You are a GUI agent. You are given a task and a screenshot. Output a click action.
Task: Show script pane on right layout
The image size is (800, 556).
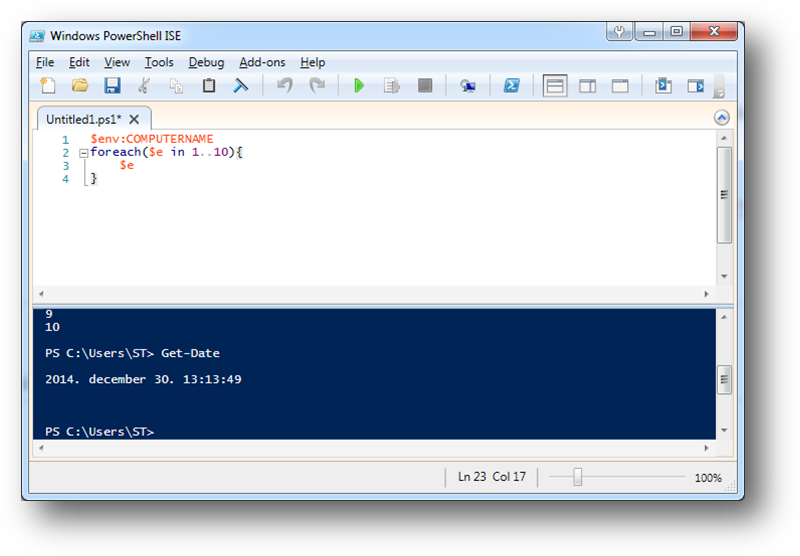(587, 86)
